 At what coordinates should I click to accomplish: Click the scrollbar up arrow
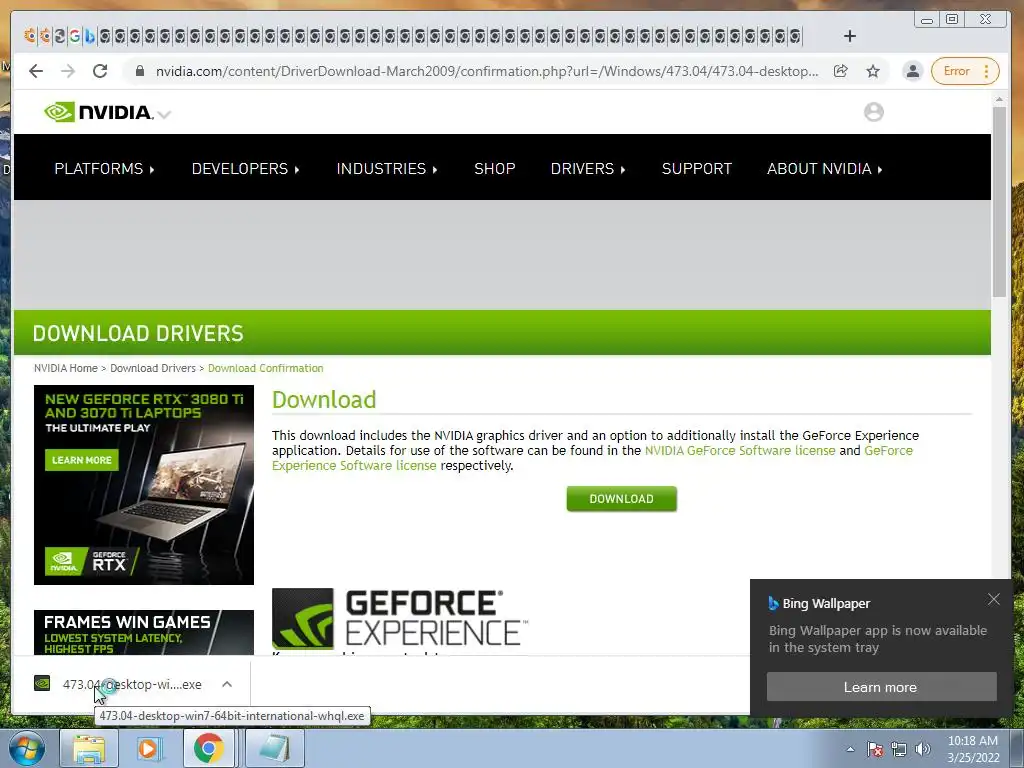999,100
